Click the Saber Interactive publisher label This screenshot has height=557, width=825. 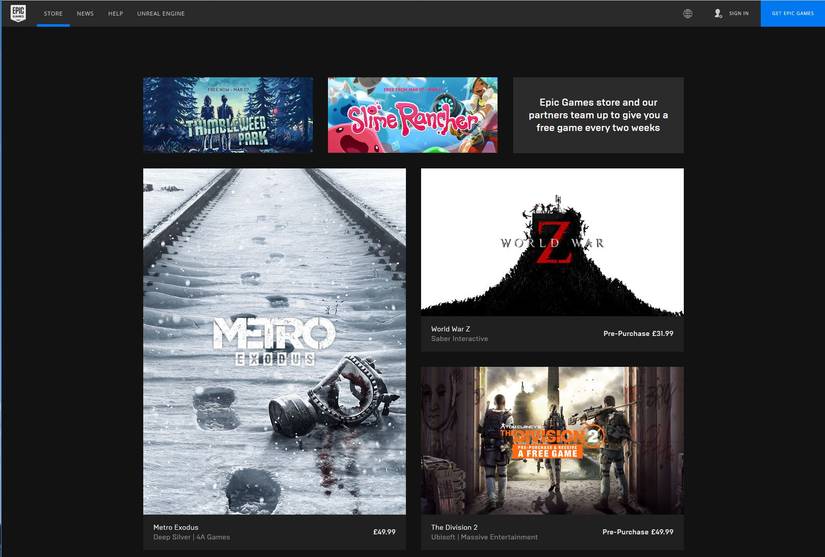coord(459,339)
